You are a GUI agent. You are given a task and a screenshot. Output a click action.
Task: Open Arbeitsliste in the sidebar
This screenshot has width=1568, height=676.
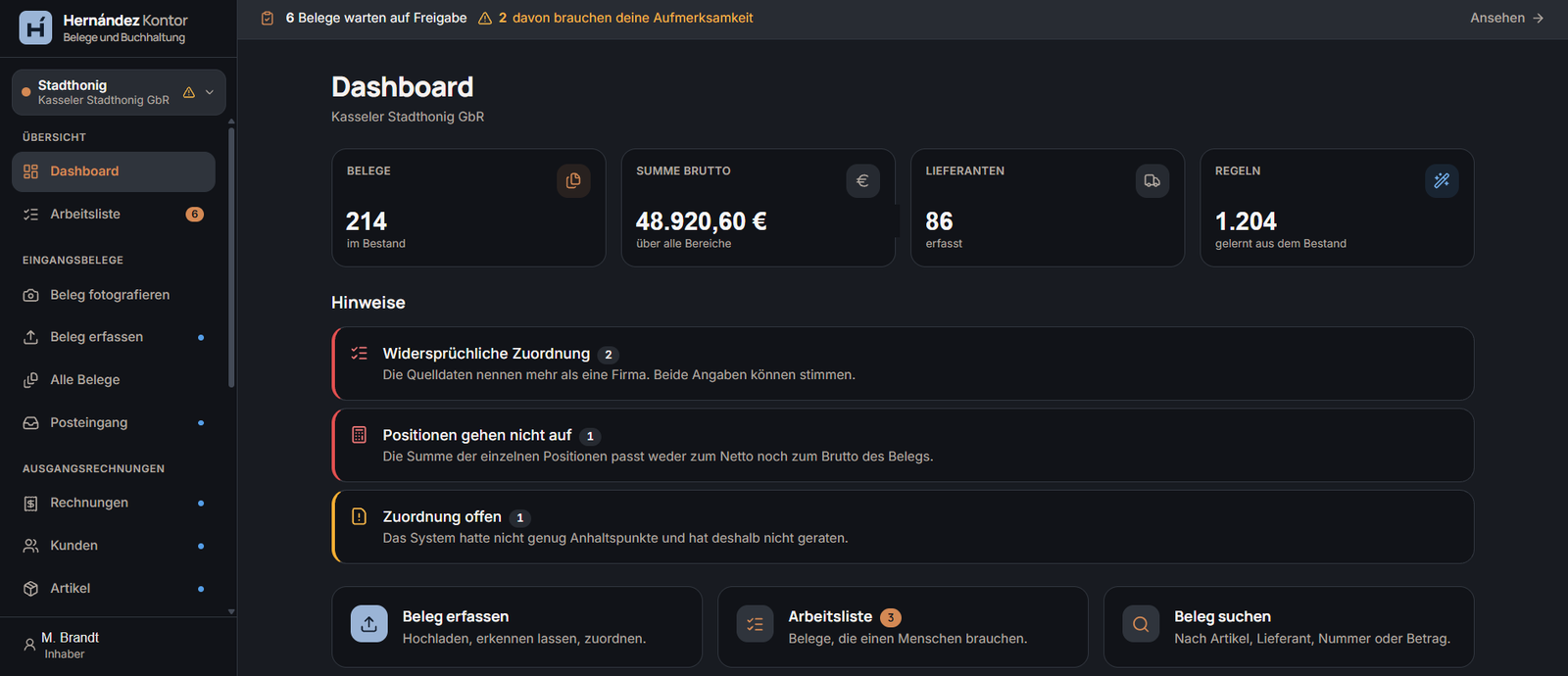click(x=114, y=214)
